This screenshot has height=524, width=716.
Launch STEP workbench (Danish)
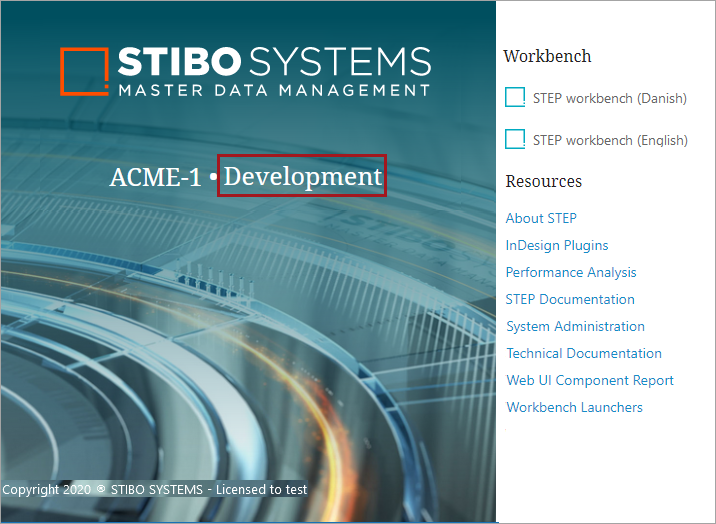coord(610,98)
